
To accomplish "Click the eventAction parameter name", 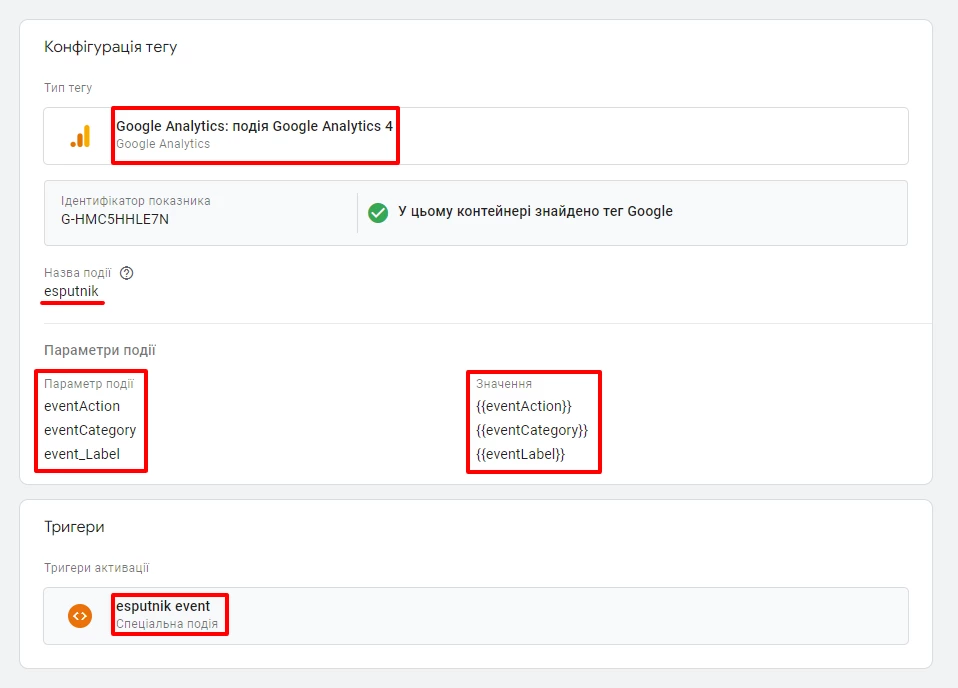I will [82, 406].
